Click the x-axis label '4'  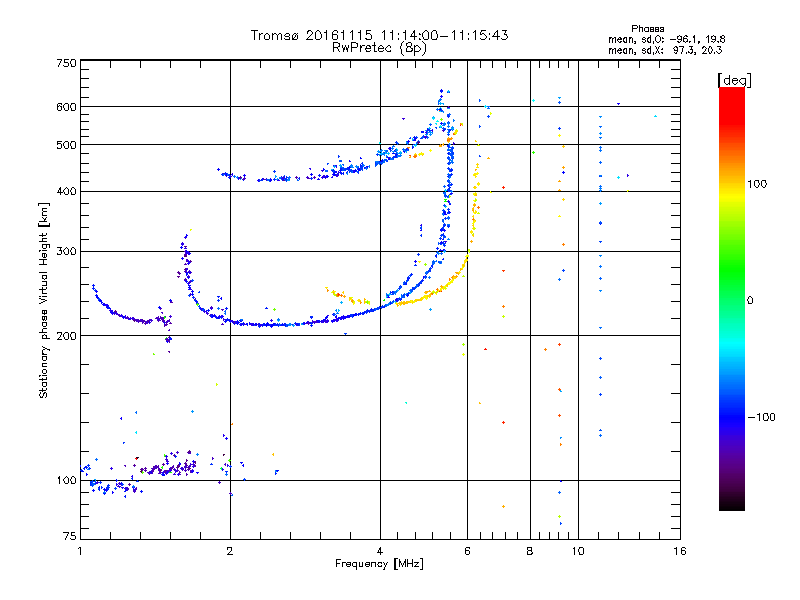(380, 551)
